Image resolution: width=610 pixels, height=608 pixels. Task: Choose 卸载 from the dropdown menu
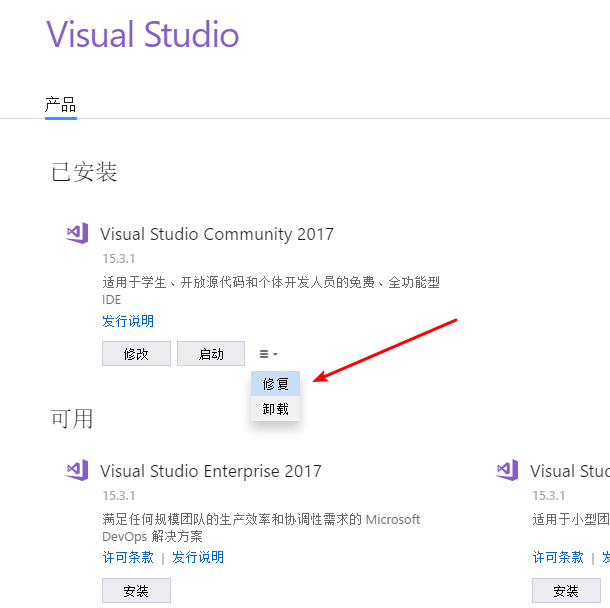tap(275, 409)
